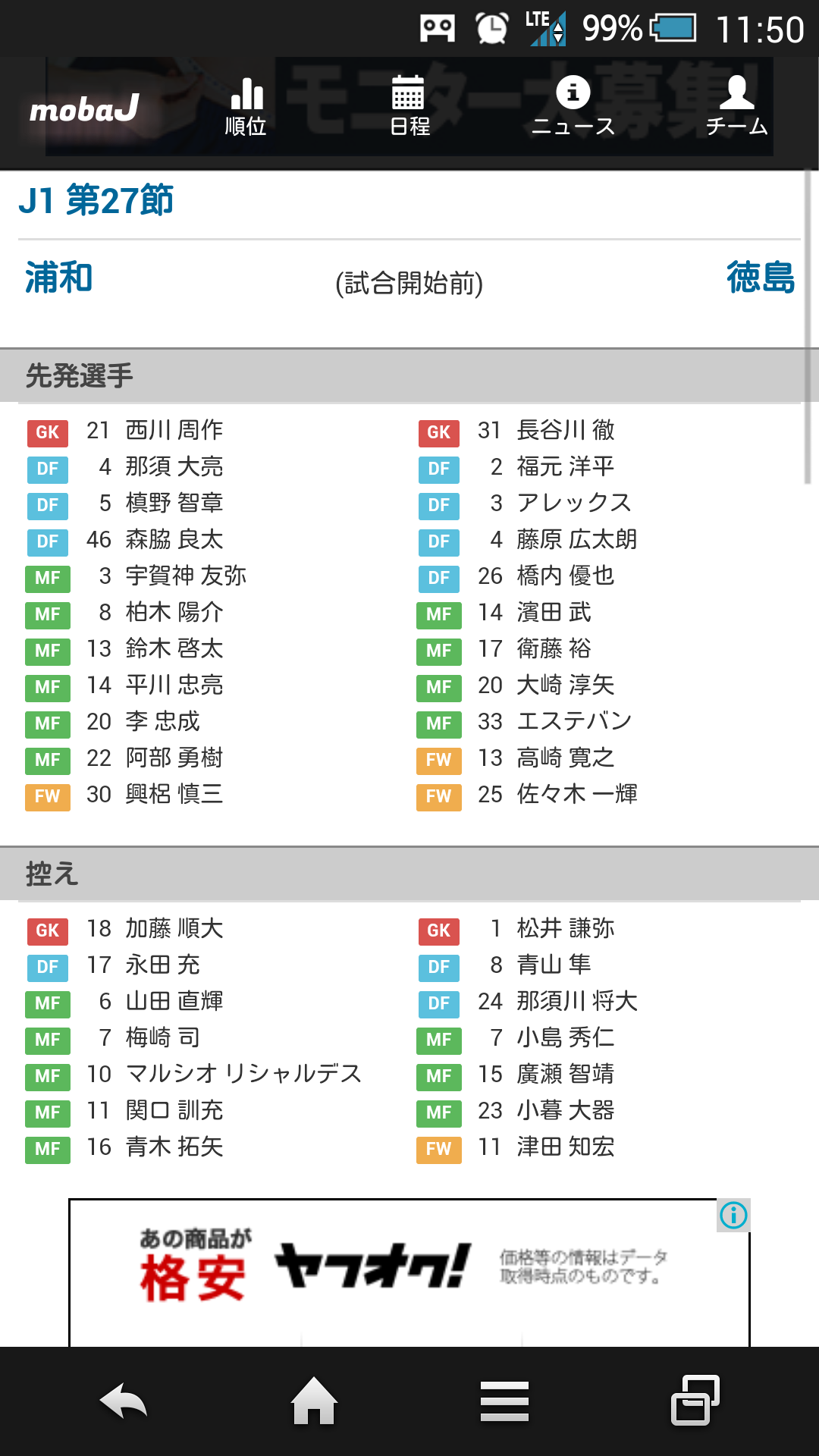Open the 徳島 team link
The image size is (819, 1456).
[760, 278]
